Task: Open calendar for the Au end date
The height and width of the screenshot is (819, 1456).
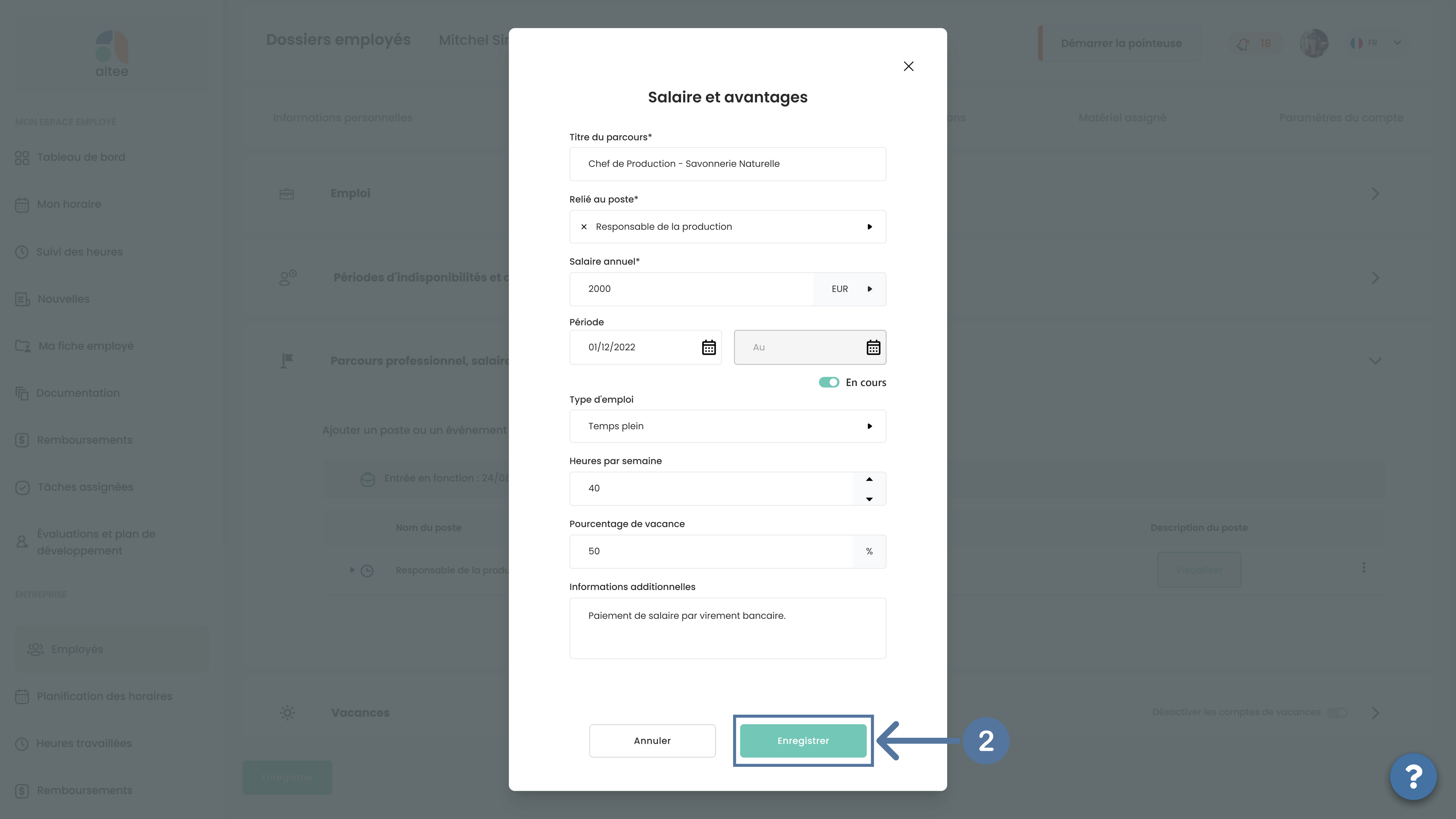Action: click(873, 347)
